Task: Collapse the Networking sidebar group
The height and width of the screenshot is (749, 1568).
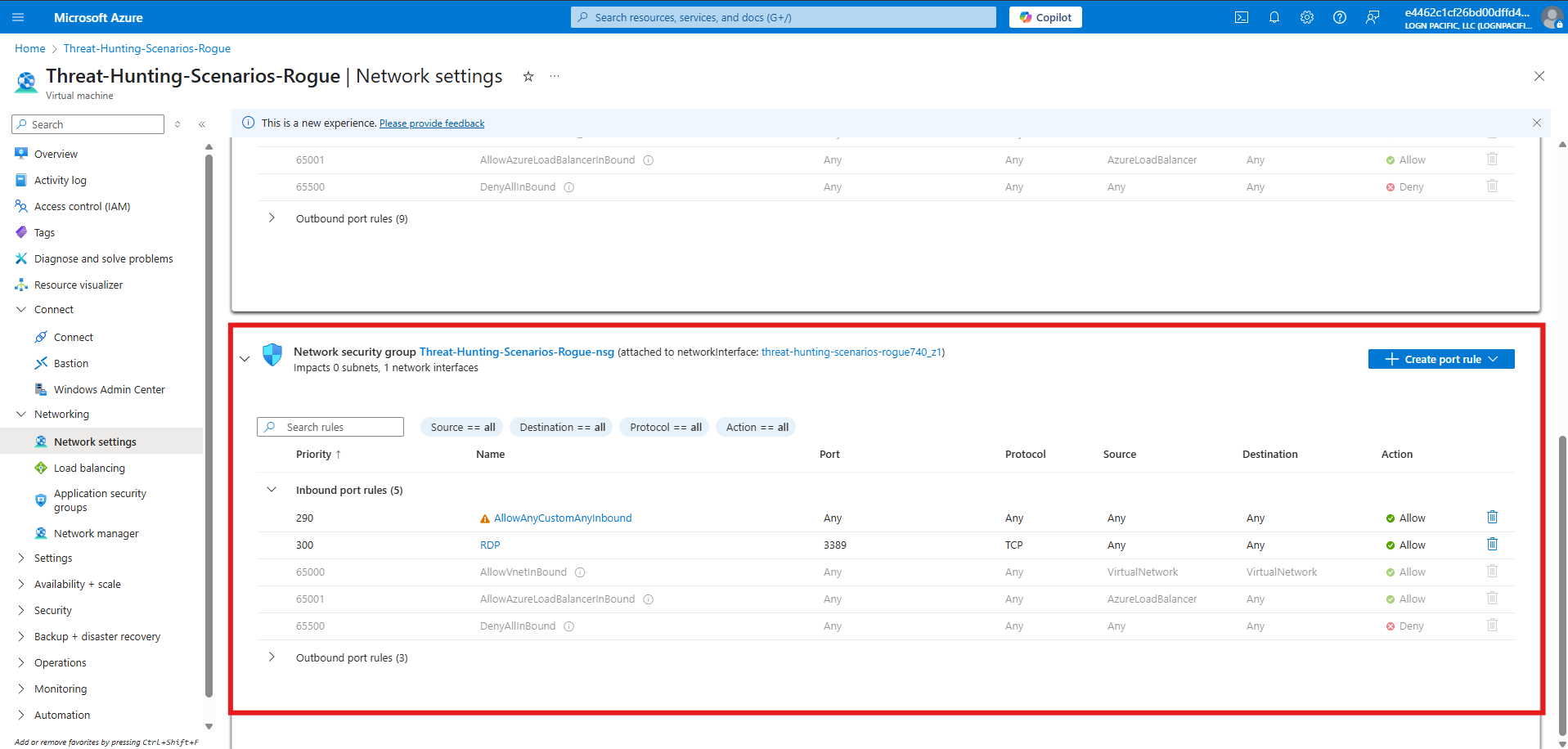Action: 21,414
